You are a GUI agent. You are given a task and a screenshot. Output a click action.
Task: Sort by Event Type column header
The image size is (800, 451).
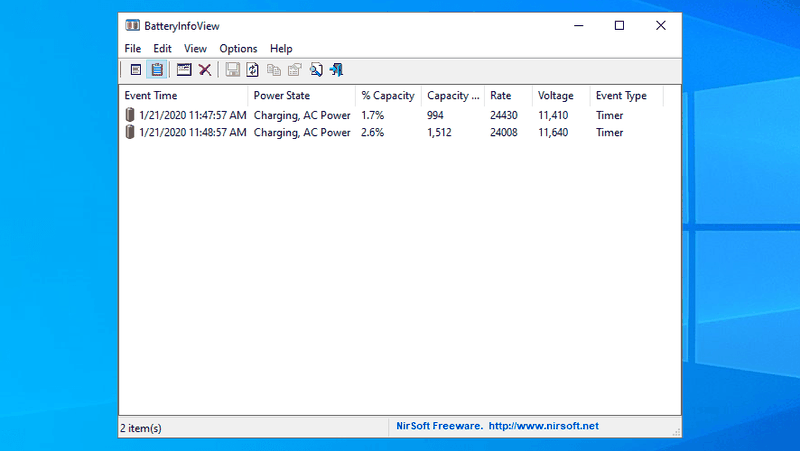[627, 95]
